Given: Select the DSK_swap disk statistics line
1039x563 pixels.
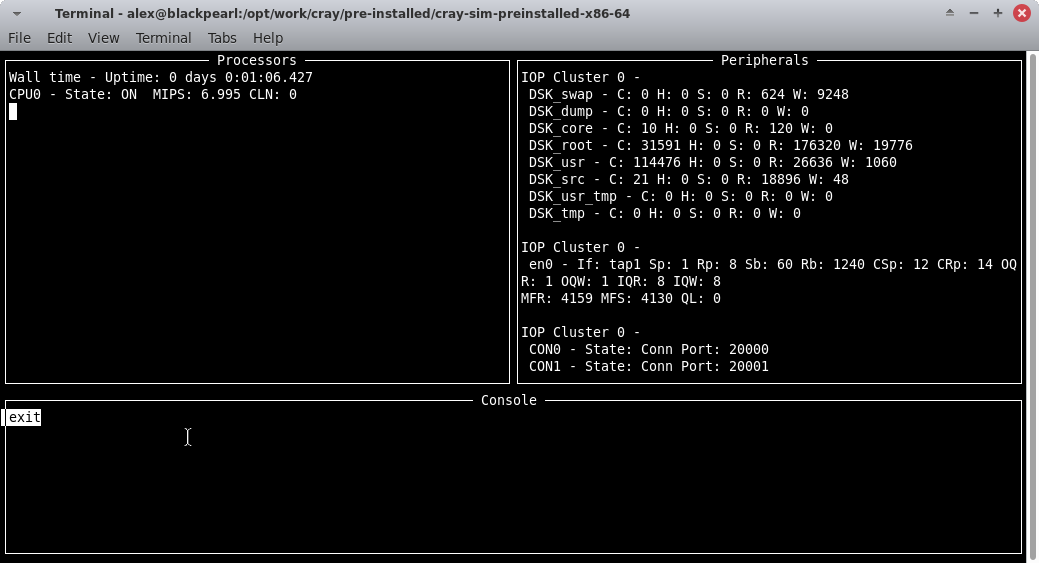Looking at the screenshot, I should [688, 94].
